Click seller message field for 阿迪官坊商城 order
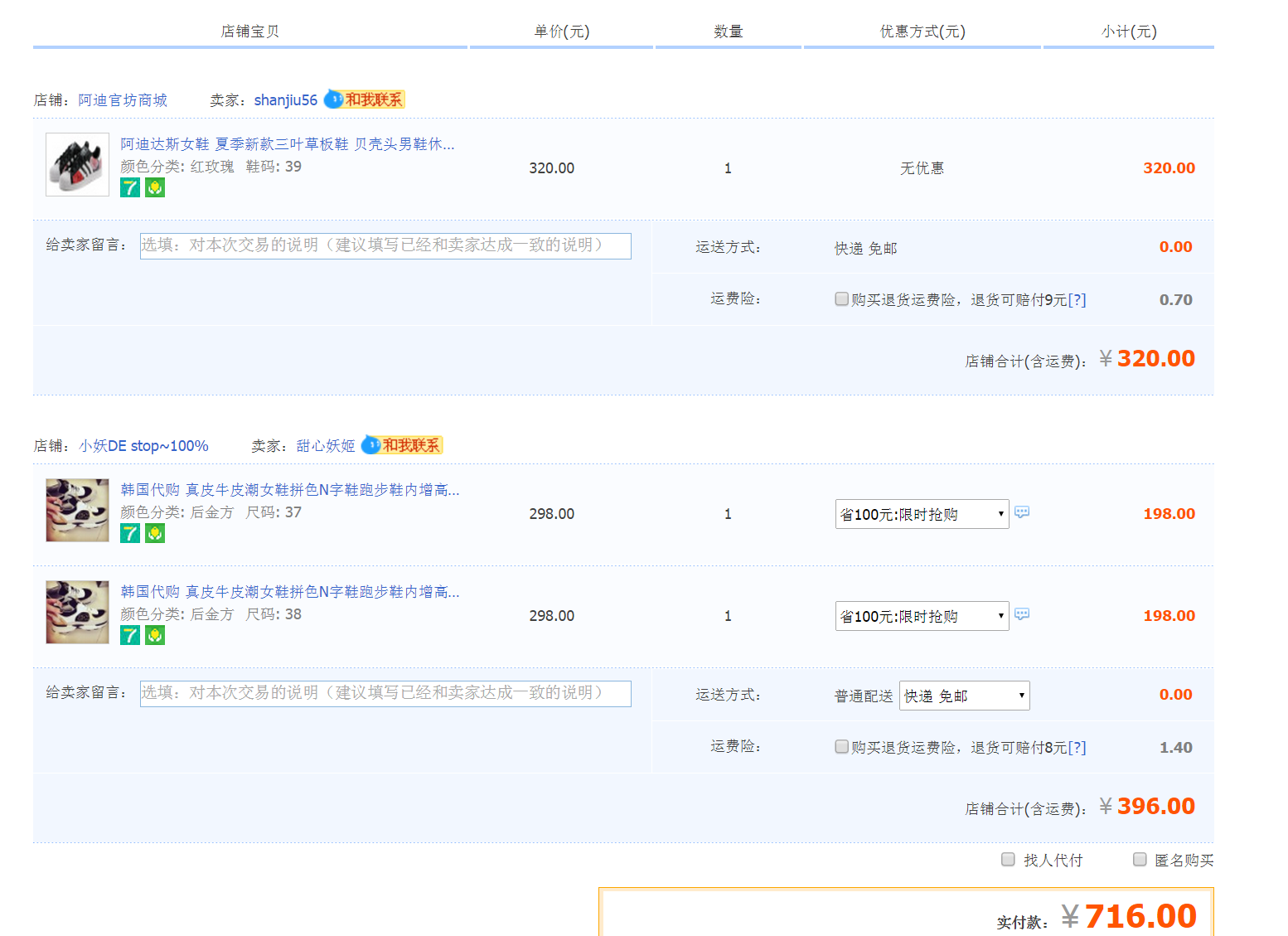This screenshot has width=1288, height=936. coord(385,246)
